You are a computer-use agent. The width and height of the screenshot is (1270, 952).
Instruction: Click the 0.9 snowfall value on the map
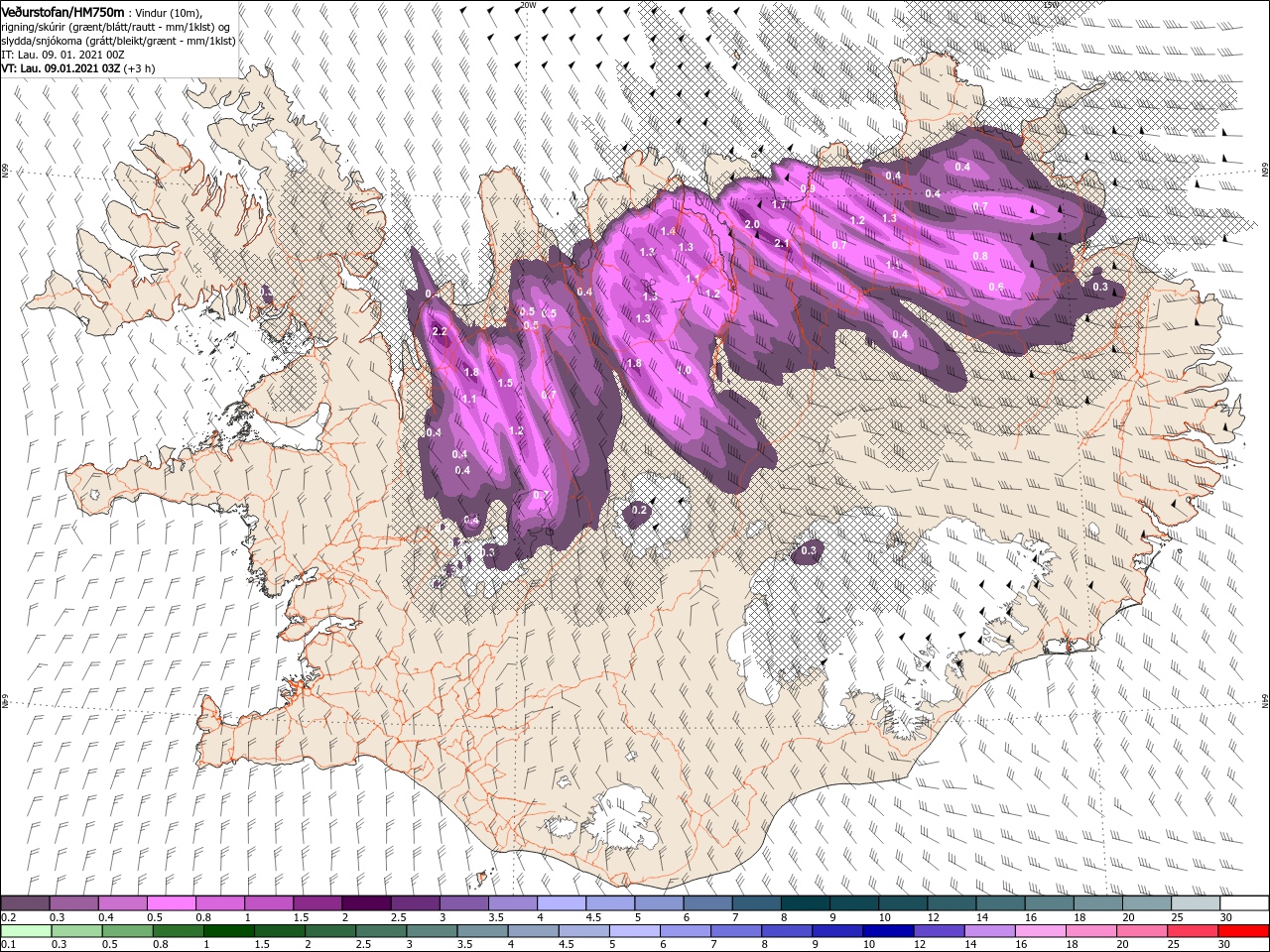(x=808, y=188)
